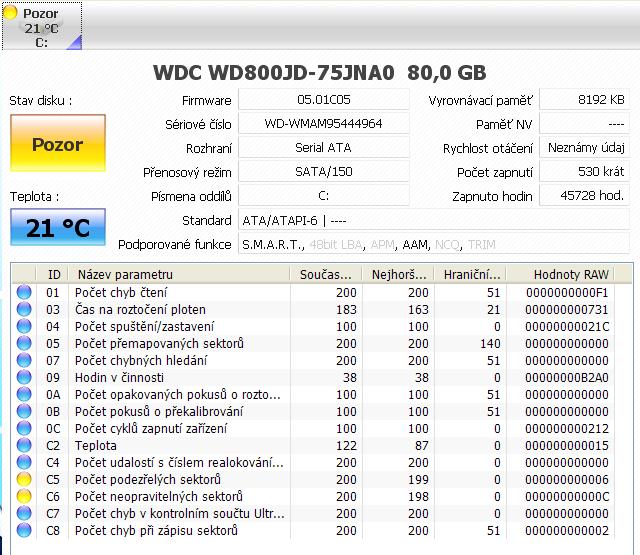This screenshot has width=640, height=555.
Task: Click the Standard field ATA/ATAPI-6
Action: click(434, 220)
